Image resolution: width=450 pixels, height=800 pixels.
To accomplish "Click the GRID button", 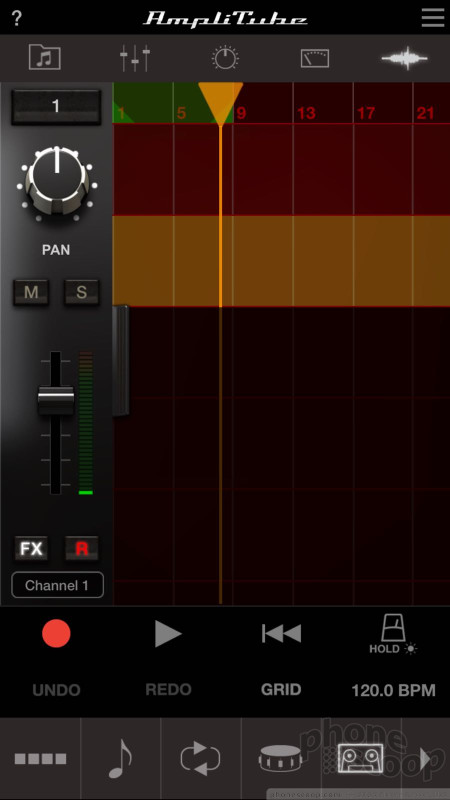I will pyautogui.click(x=281, y=690).
